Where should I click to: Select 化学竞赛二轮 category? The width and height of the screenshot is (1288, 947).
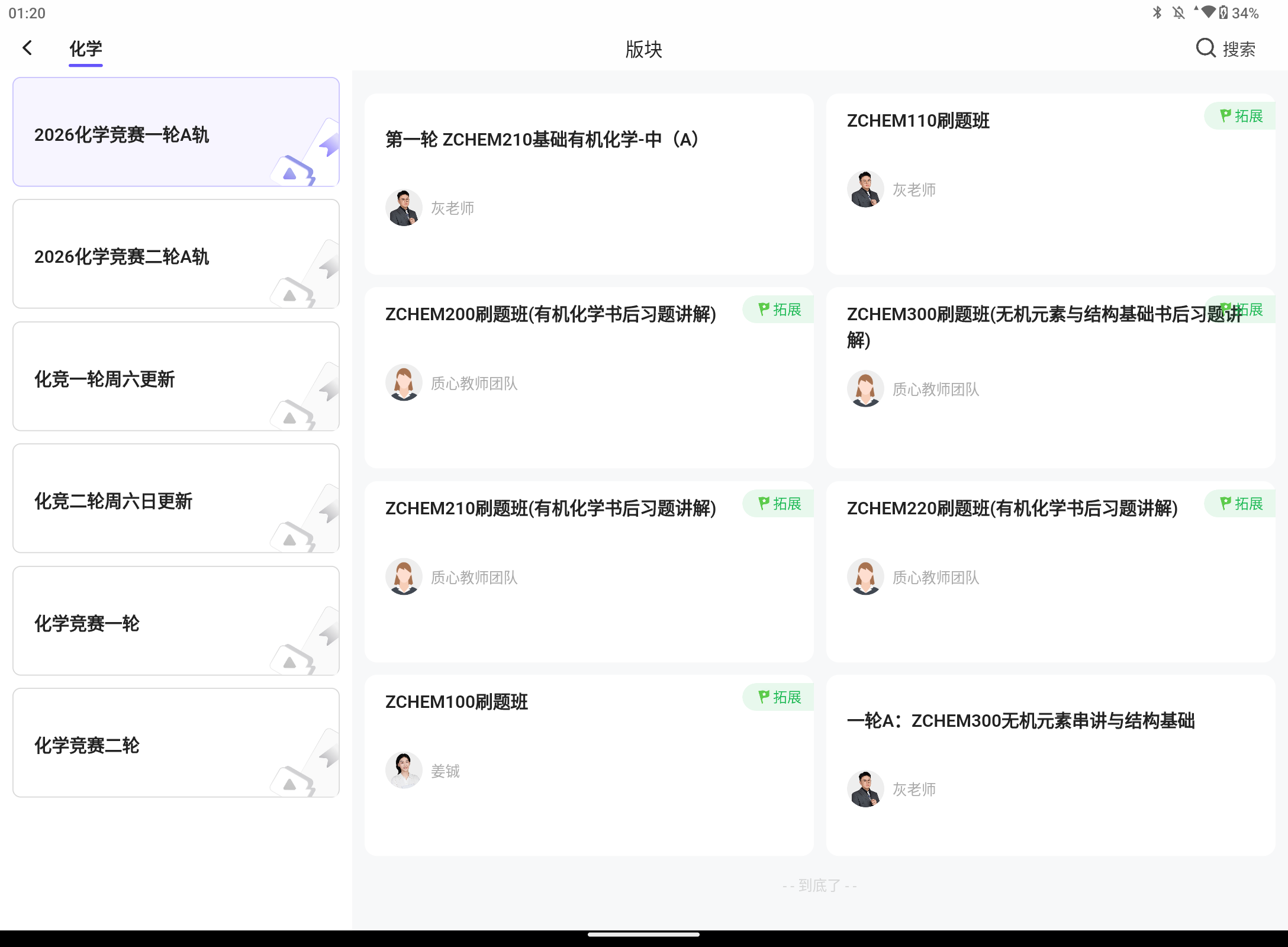[x=176, y=743]
